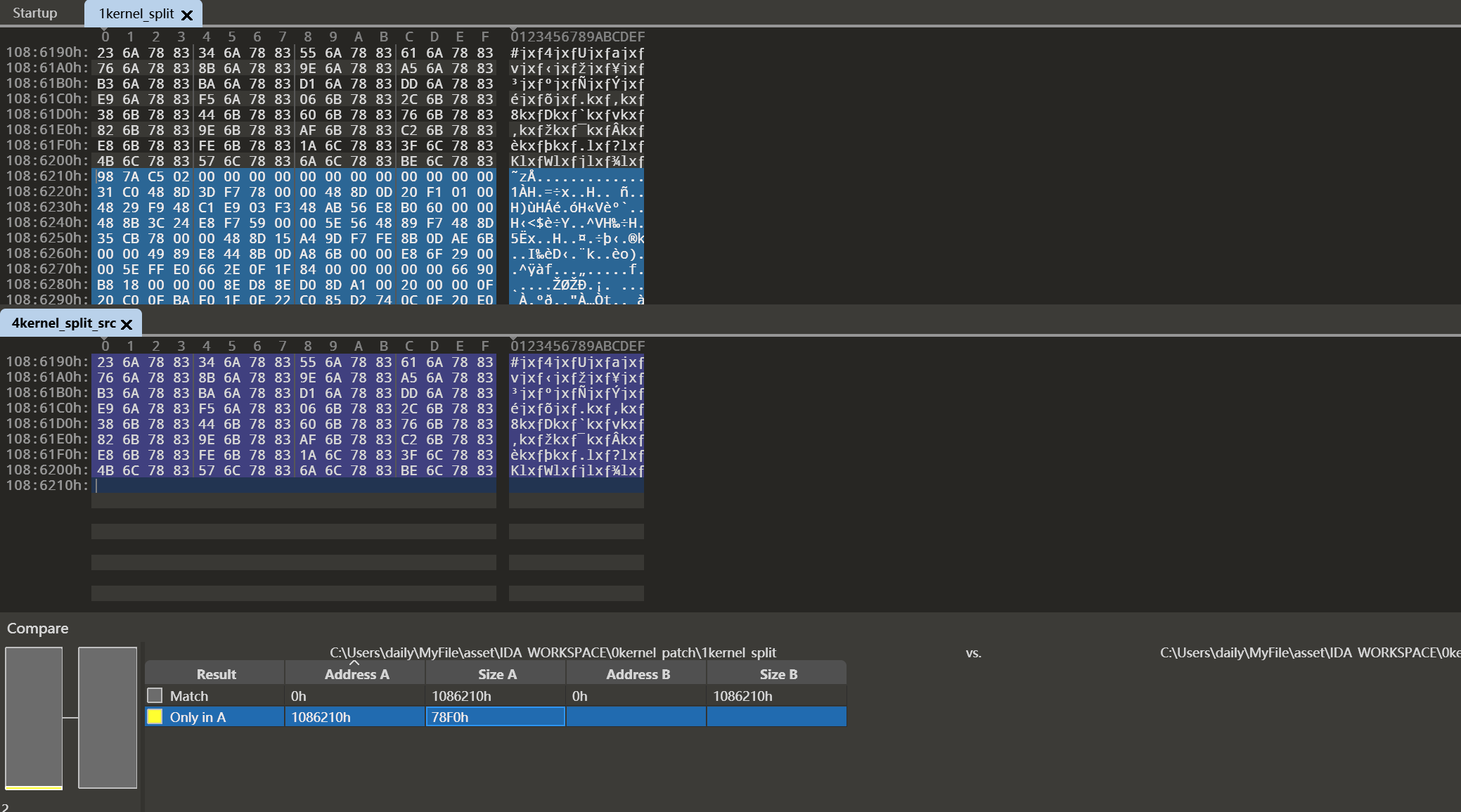This screenshot has height=812, width=1461.
Task: Select the 1kernel_split tab
Action: 136,13
